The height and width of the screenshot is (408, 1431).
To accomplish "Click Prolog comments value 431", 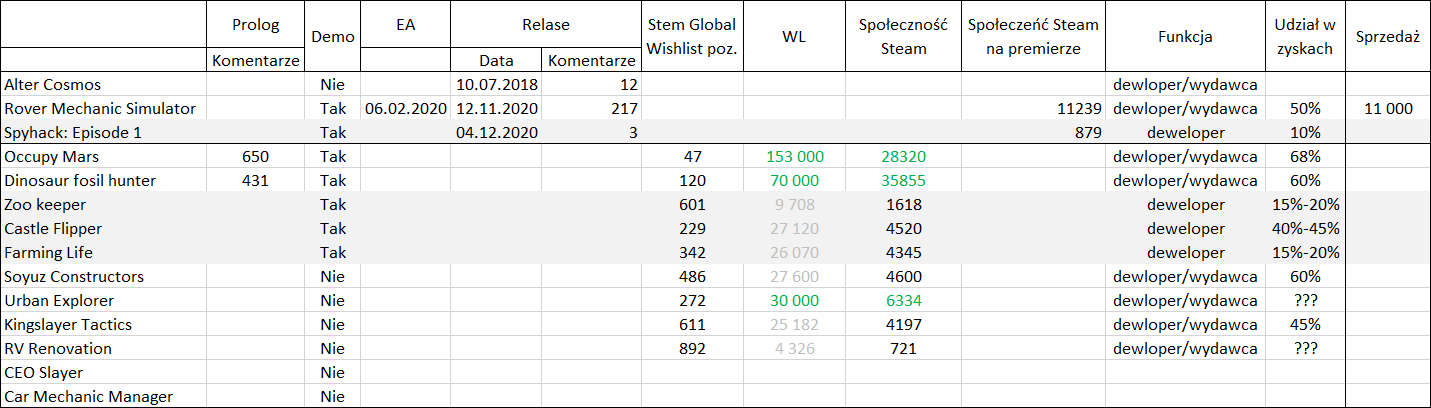I will point(255,181).
